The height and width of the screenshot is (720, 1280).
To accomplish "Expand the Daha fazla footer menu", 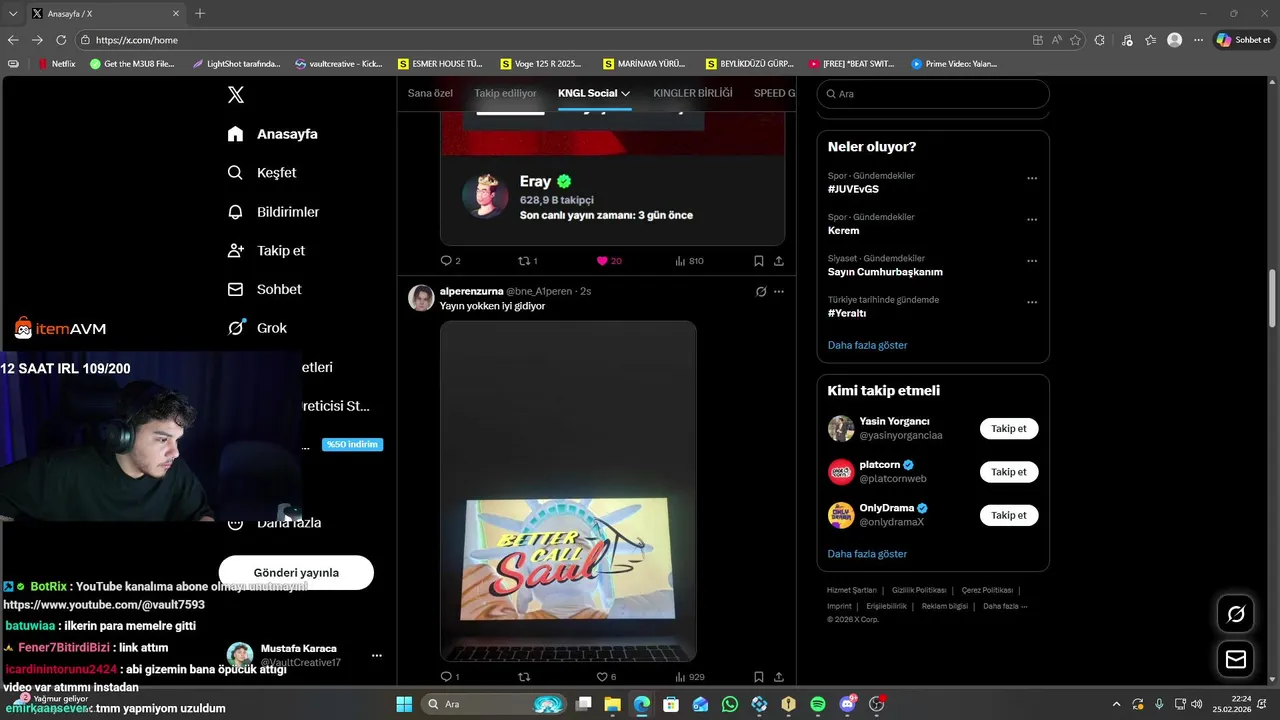I will [1005, 606].
